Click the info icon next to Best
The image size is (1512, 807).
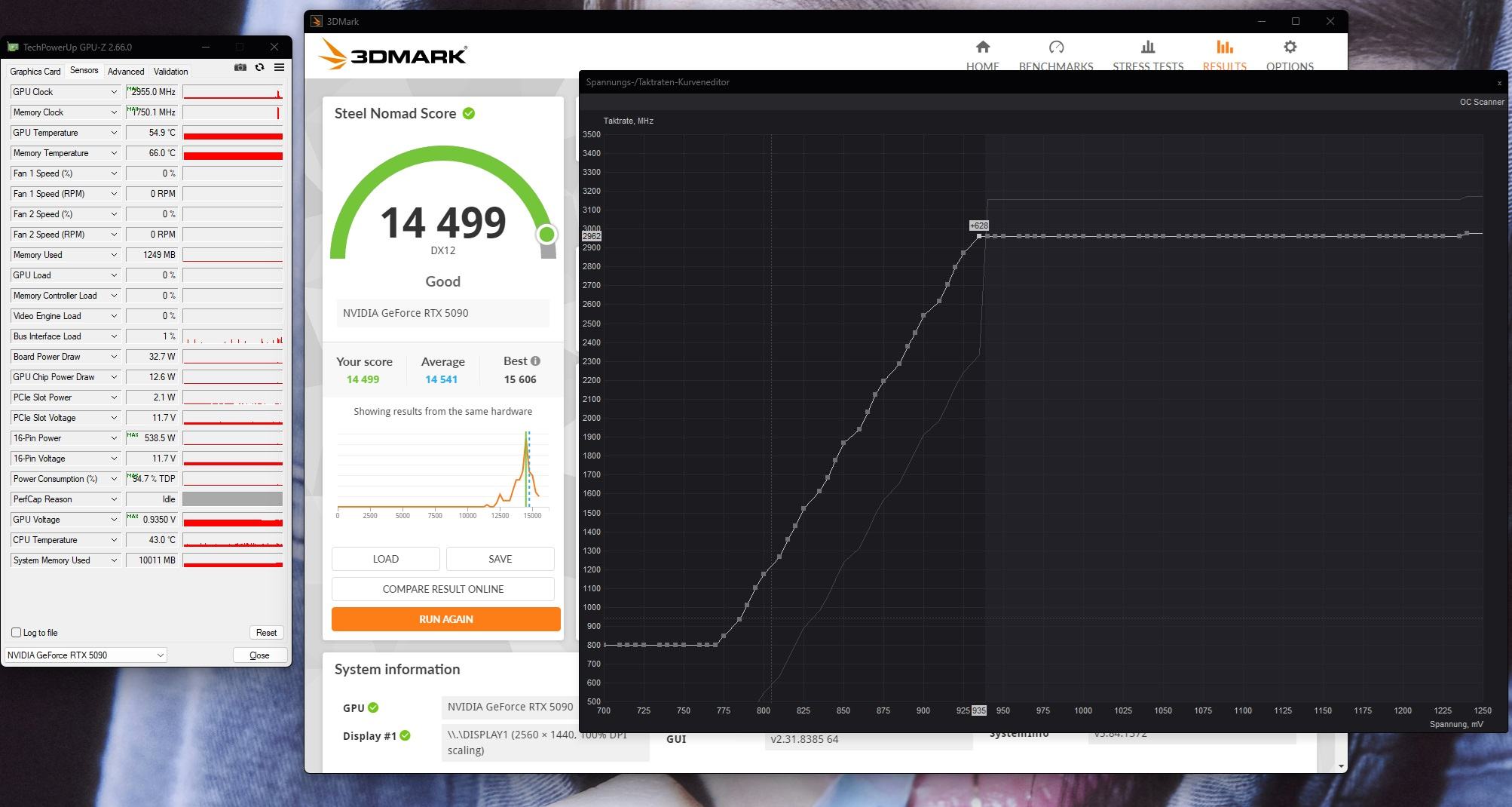(535, 361)
